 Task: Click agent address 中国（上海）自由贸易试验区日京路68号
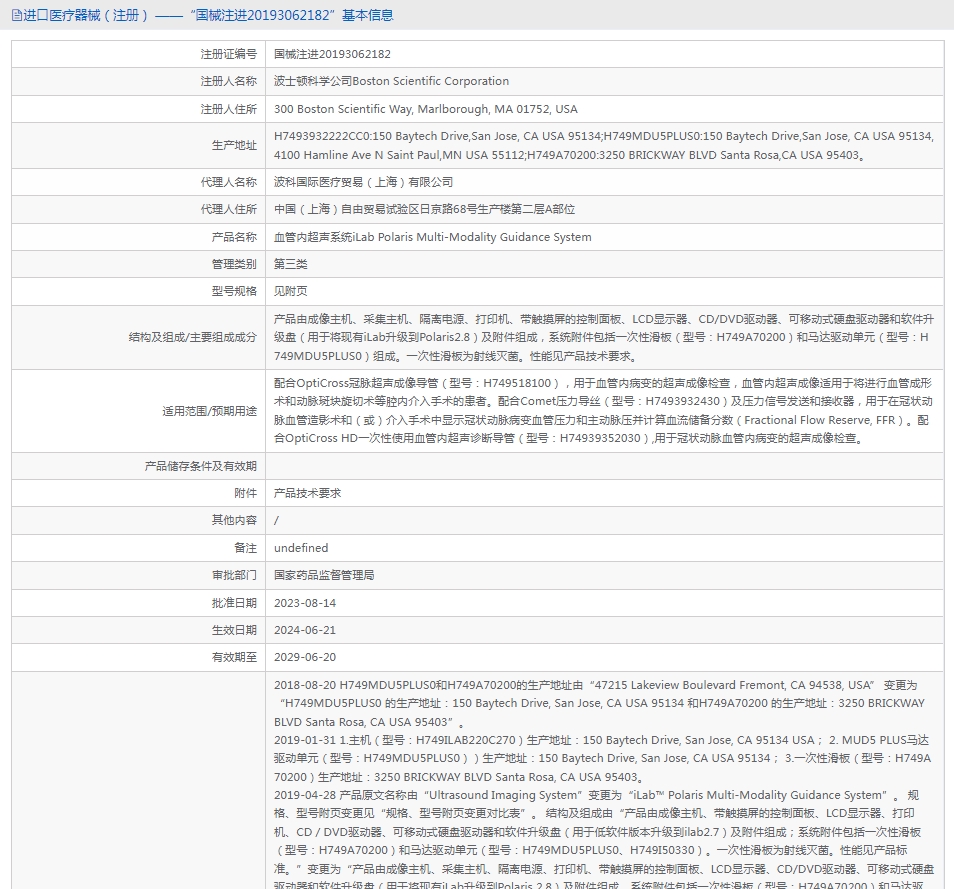point(424,209)
